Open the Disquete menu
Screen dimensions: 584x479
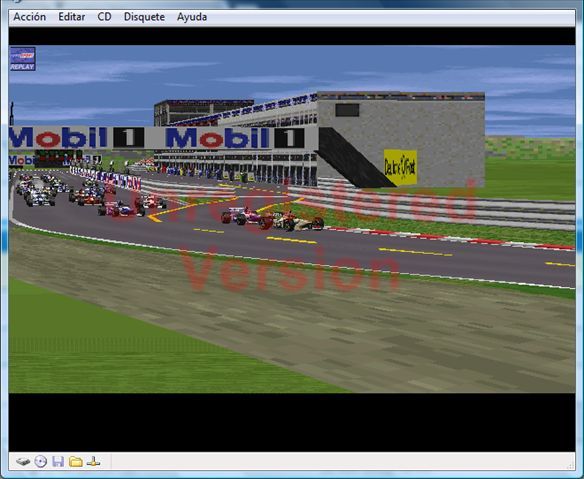[144, 17]
